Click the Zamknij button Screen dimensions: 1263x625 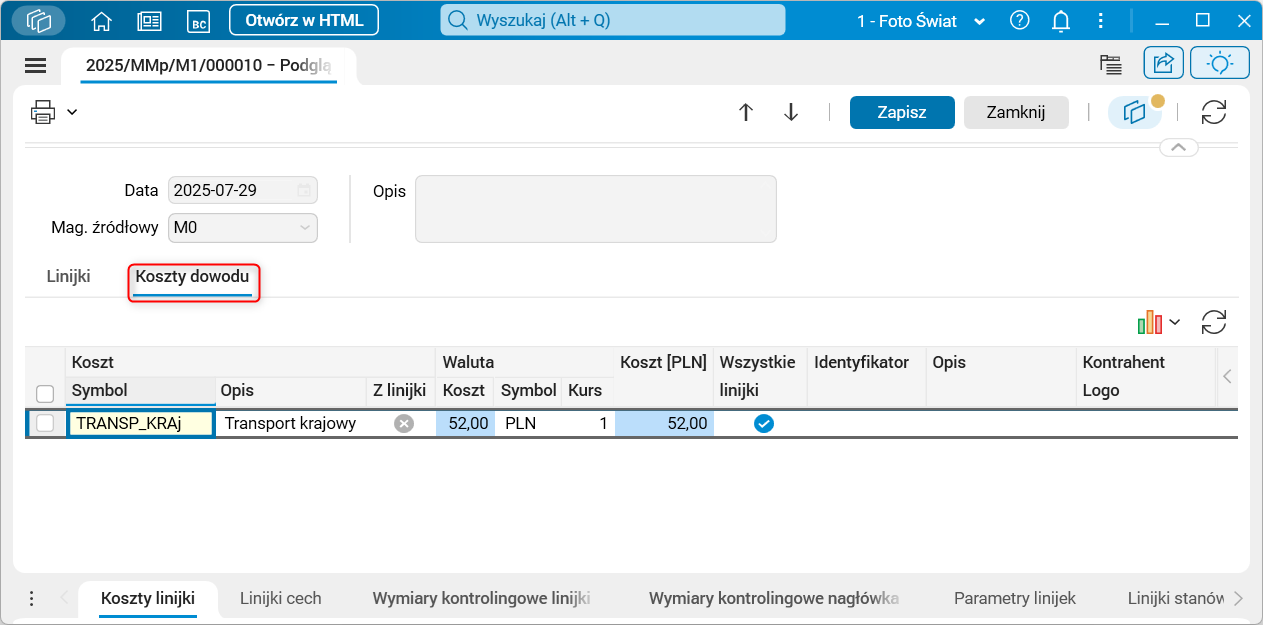coord(1016,112)
